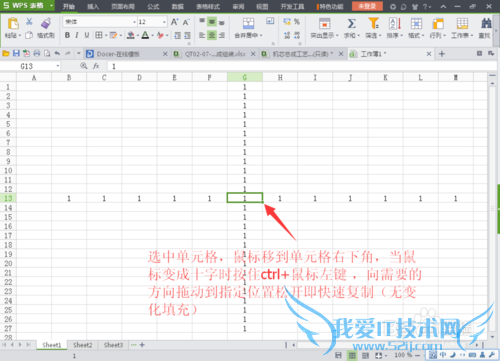The width and height of the screenshot is (500, 361).
Task: Click the insert function fx icon
Action: pyautogui.click(x=96, y=66)
